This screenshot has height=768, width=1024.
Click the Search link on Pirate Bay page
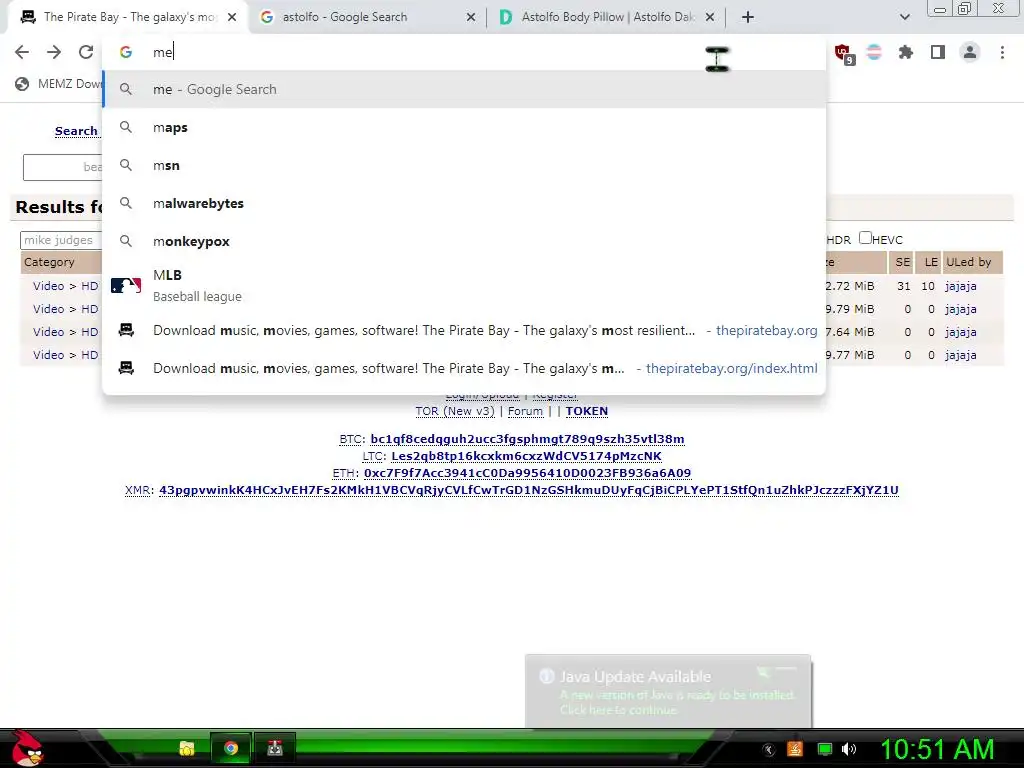click(76, 131)
